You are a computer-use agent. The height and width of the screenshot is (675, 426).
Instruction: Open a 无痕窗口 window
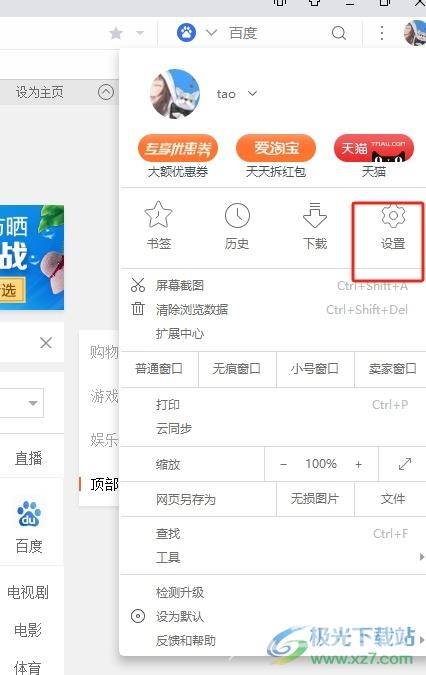pyautogui.click(x=237, y=369)
